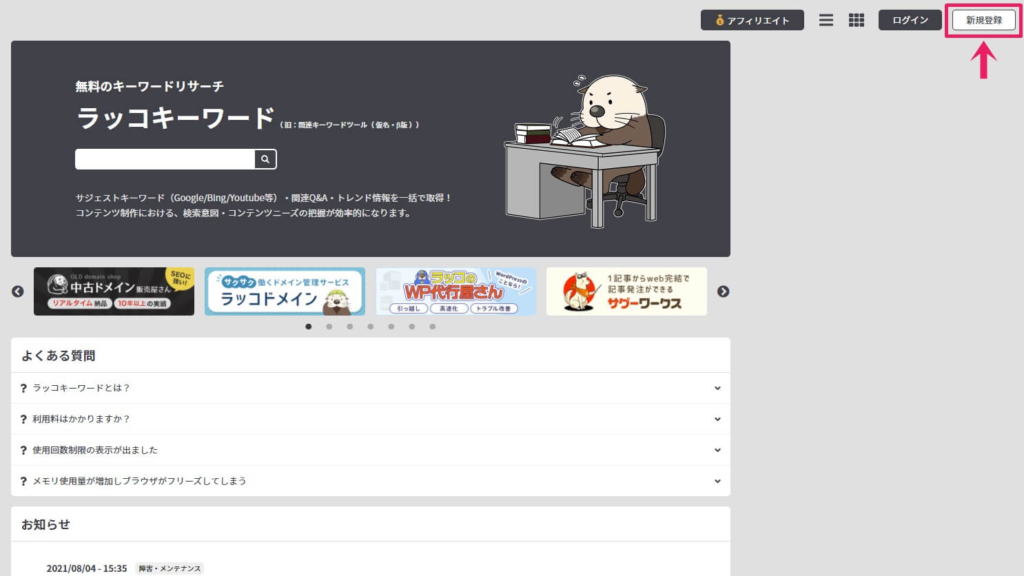The width and height of the screenshot is (1024, 576).
Task: Open the 中古ドメイン banner
Action: 114,291
